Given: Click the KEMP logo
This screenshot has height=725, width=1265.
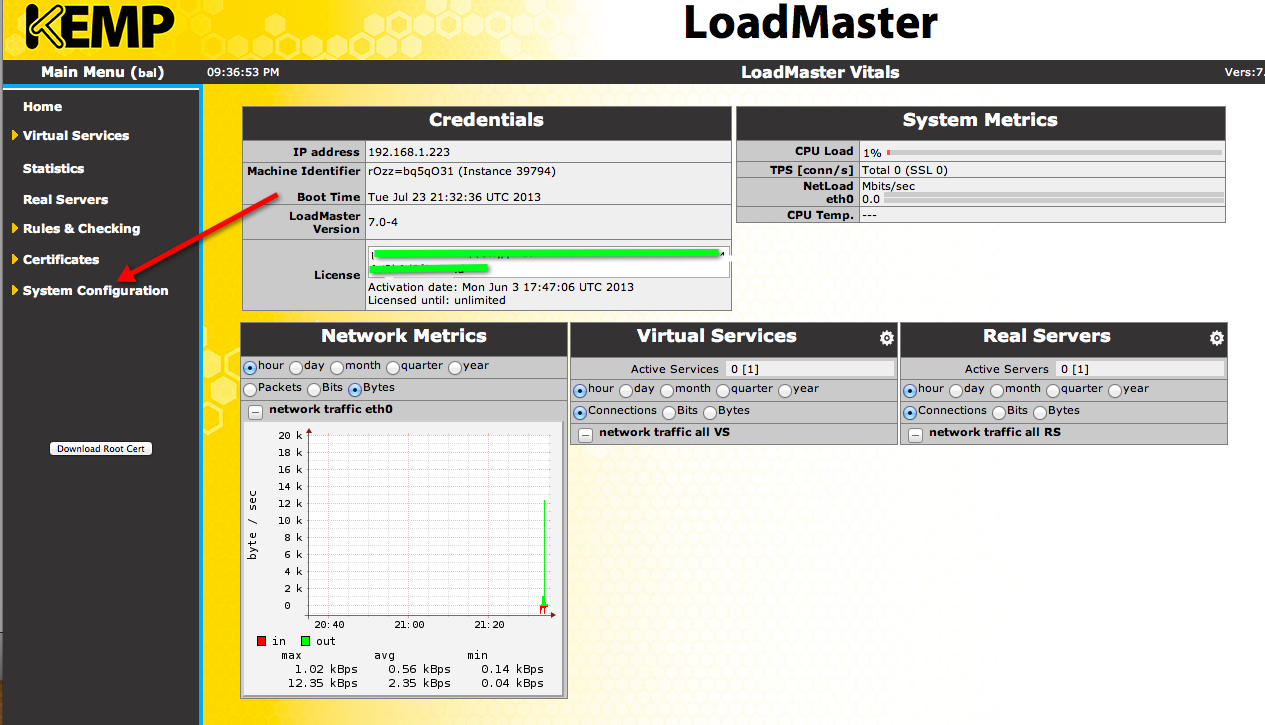Looking at the screenshot, I should pos(100,27).
